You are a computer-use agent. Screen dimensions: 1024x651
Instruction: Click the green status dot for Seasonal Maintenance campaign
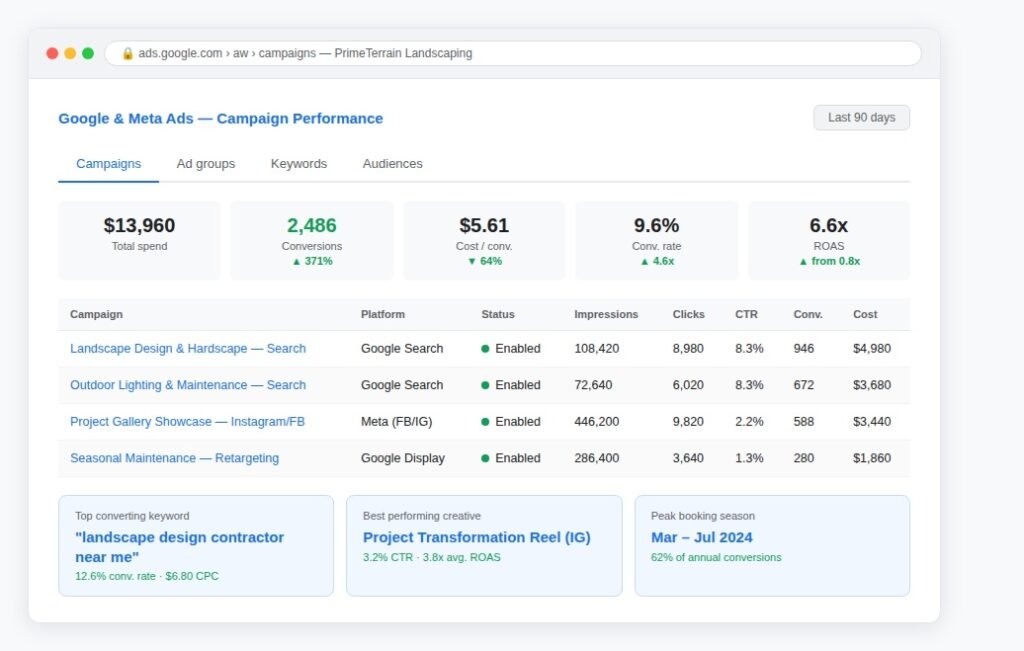[x=485, y=458]
